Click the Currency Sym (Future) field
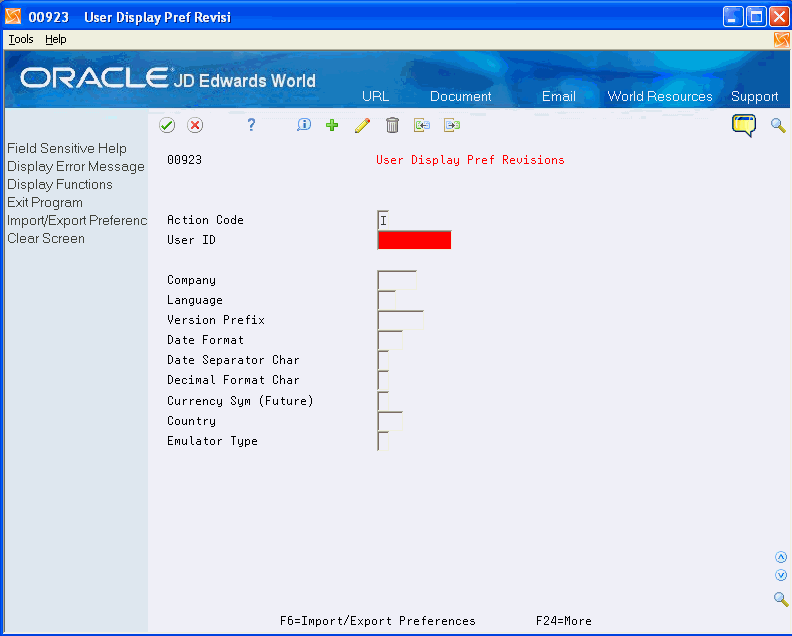 pos(383,401)
